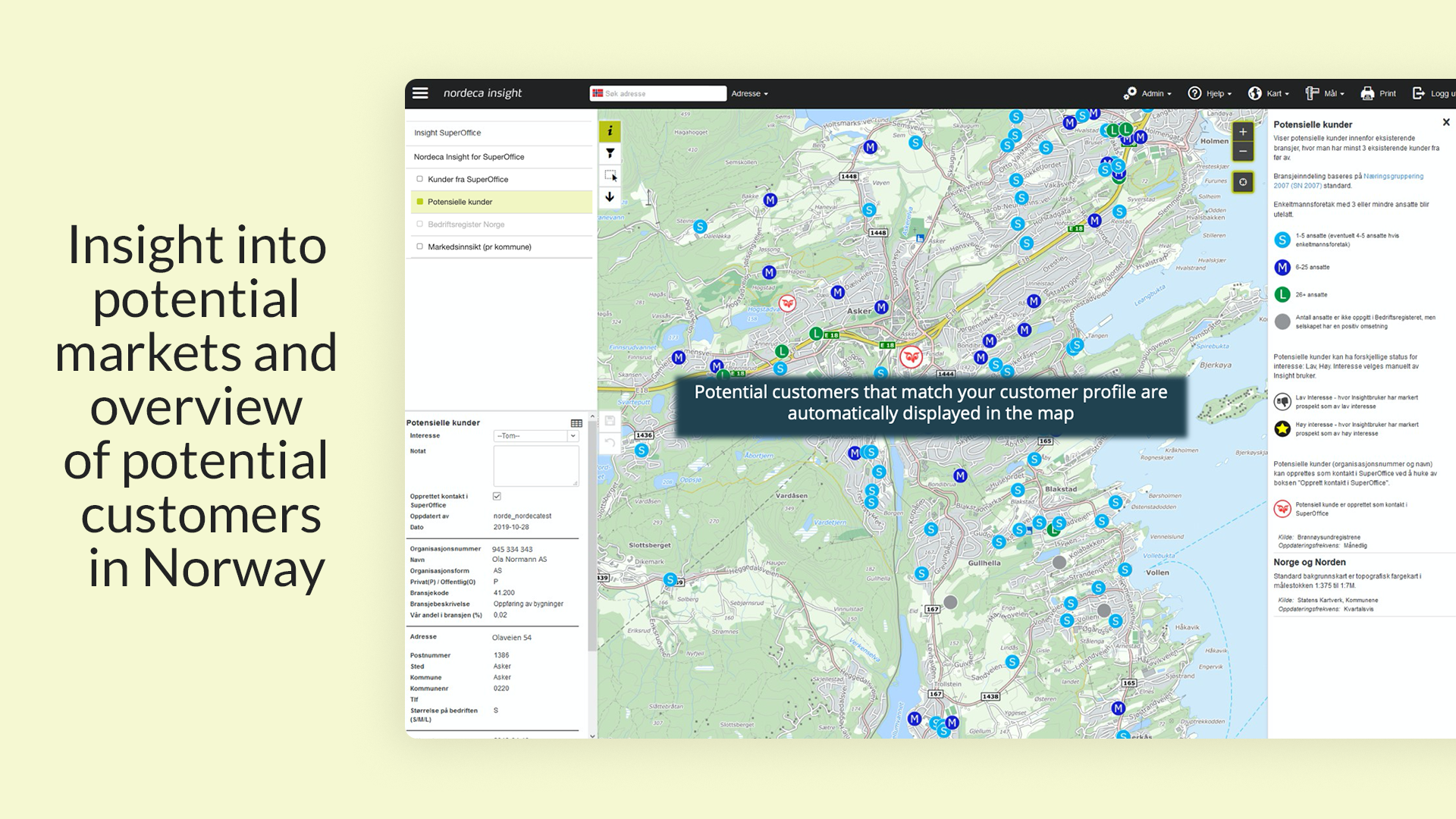The height and width of the screenshot is (819, 1456).
Task: Open the Adresse search type dropdown
Action: click(749, 93)
